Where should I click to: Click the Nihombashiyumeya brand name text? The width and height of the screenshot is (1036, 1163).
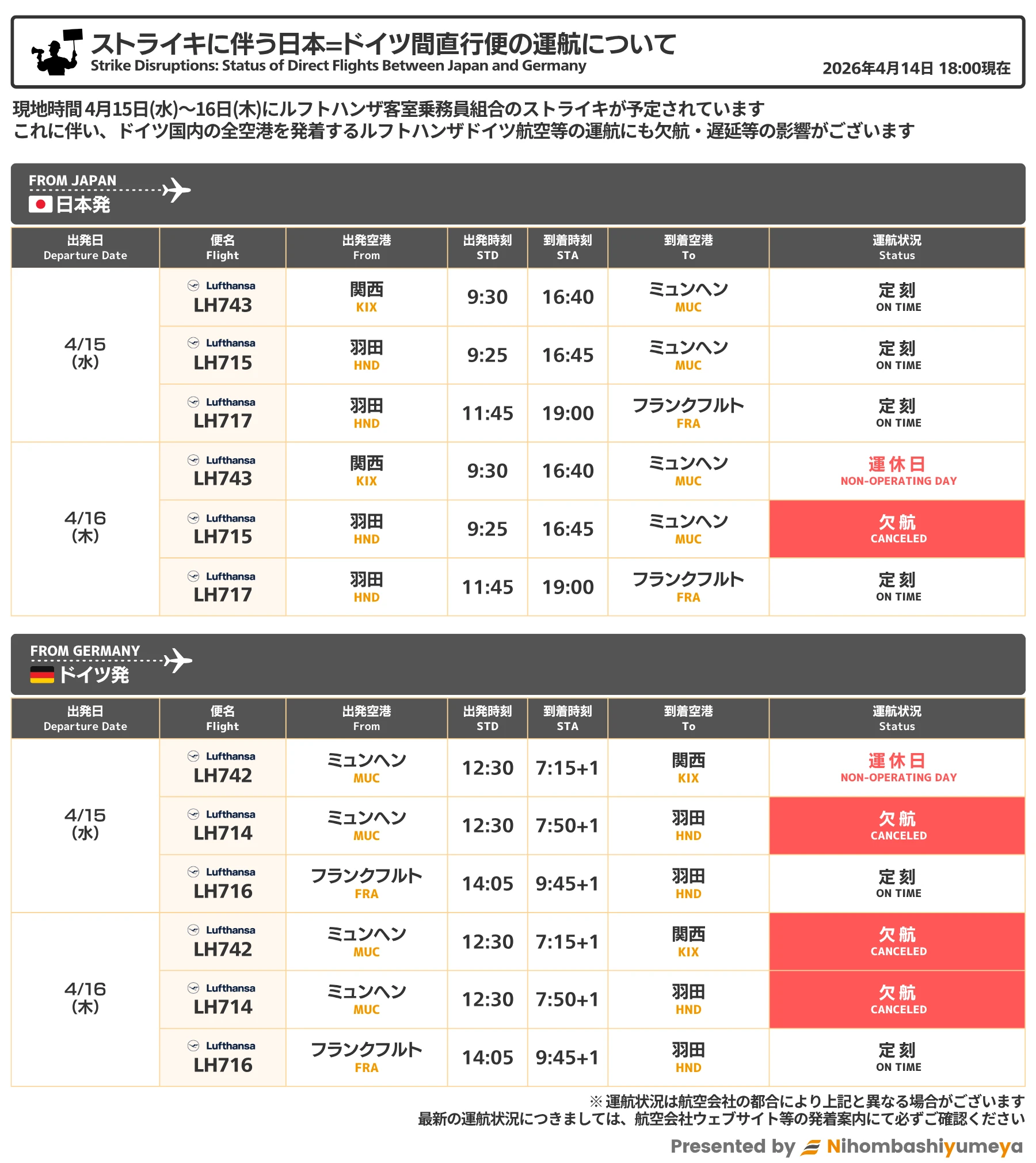[x=924, y=1146]
